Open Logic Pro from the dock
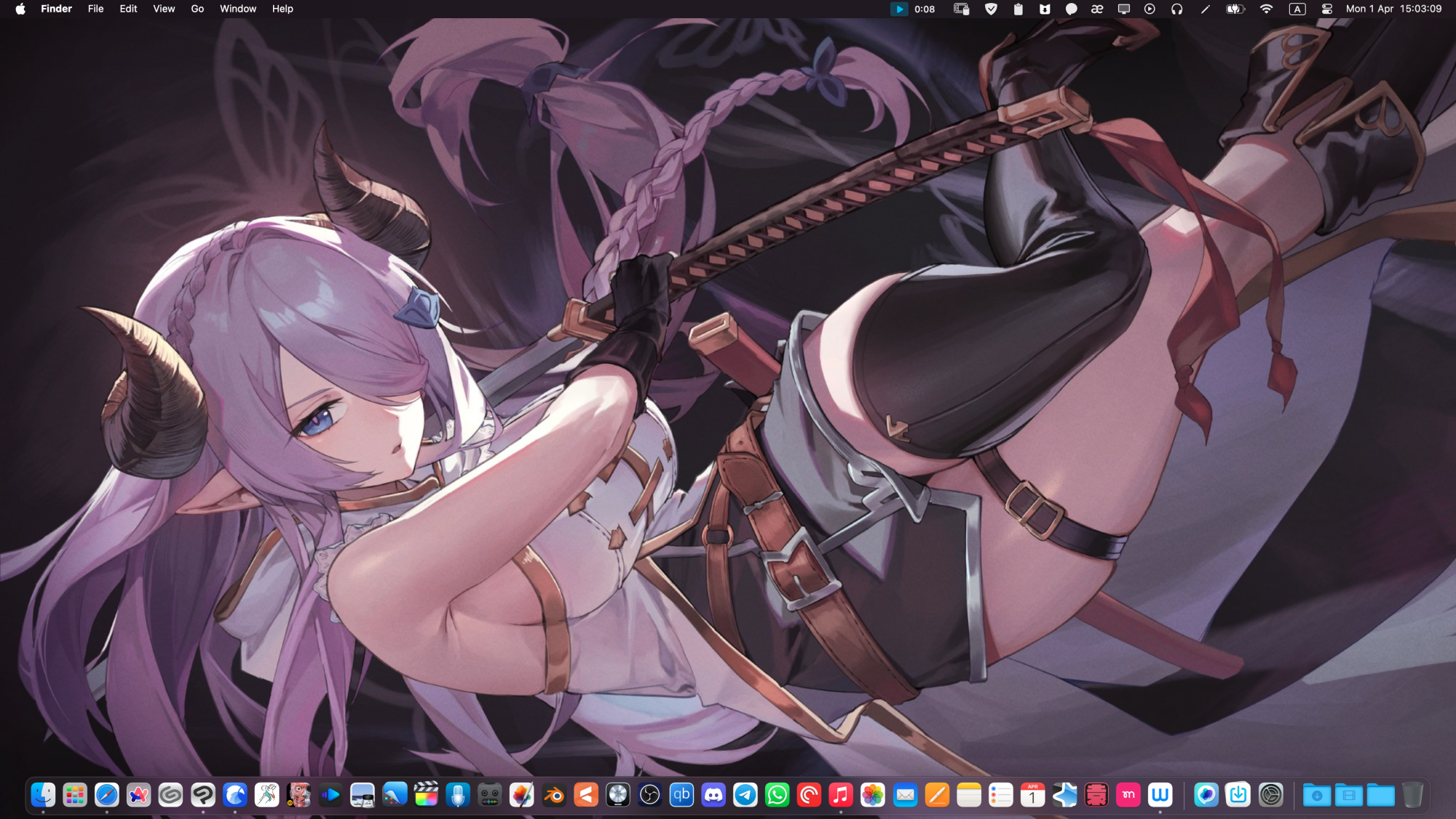Image resolution: width=1456 pixels, height=819 pixels. 618,795
